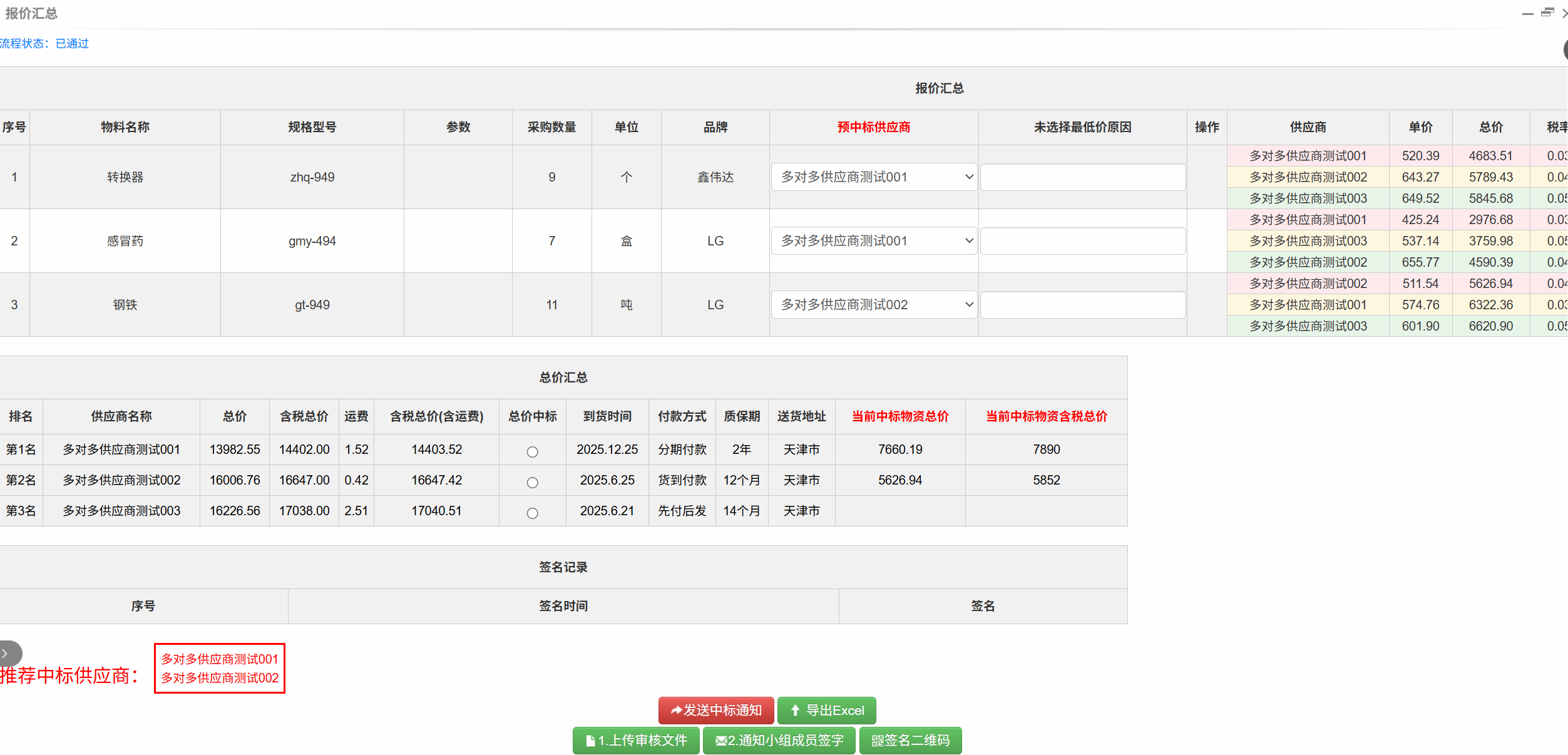Change the pre-winning supplier dropdown for 钢铁
The width and height of the screenshot is (1568, 755).
point(873,304)
